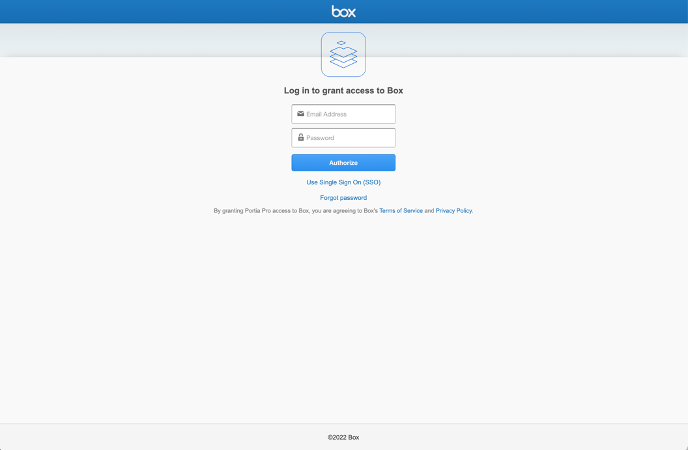688x450 pixels.
Task: Click the Box logo in the header
Action: coord(344,11)
